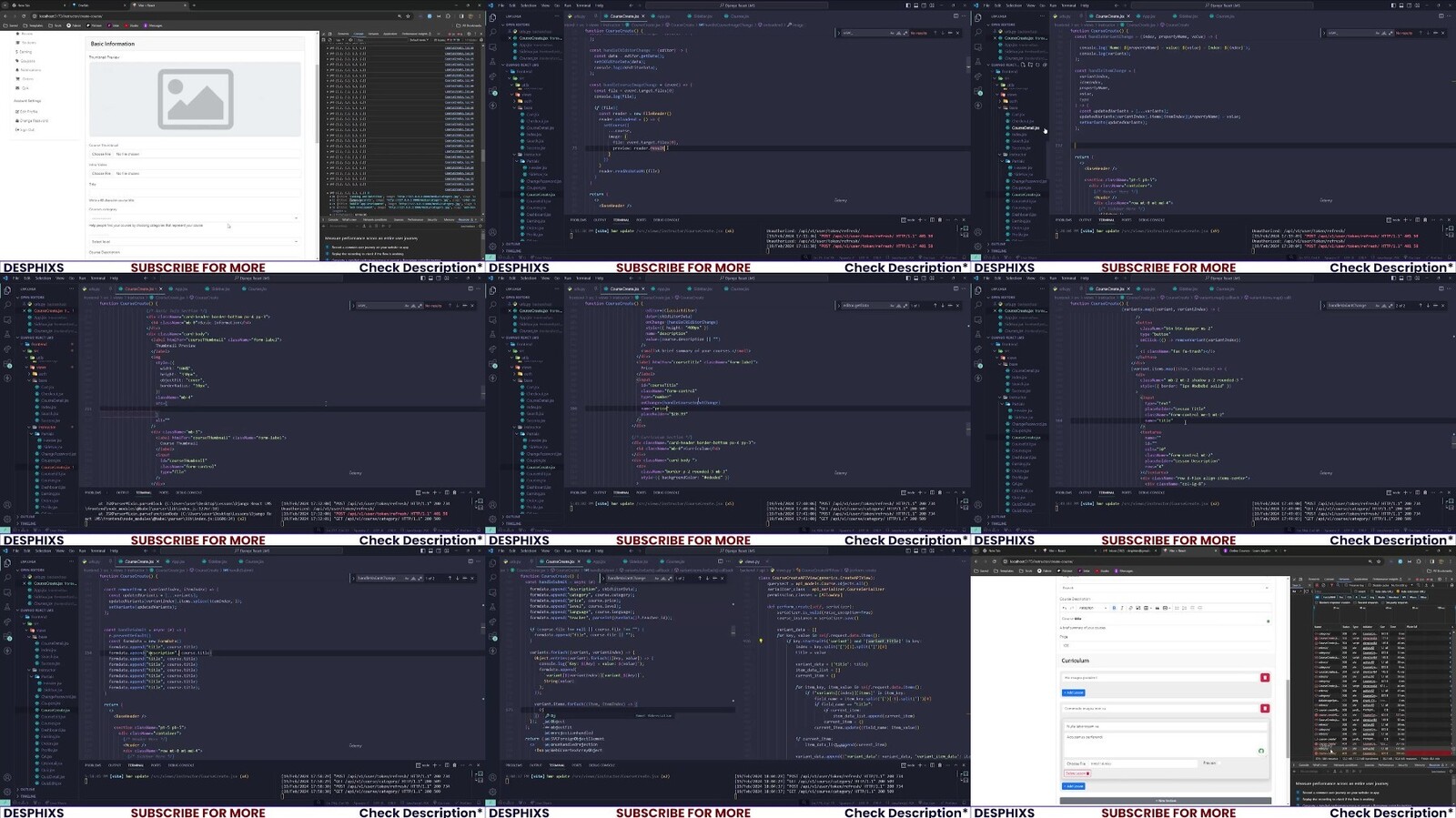The width and height of the screenshot is (1456, 818).
Task: Apply Bold in the Course Description editor
Action: click(x=1114, y=608)
